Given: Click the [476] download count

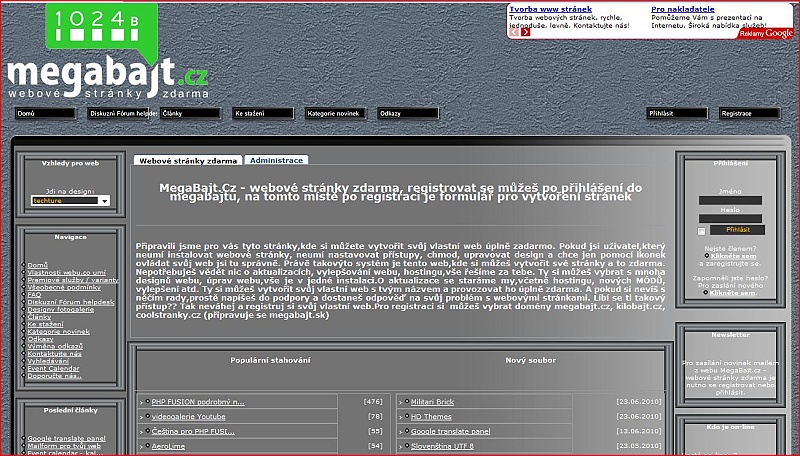Looking at the screenshot, I should click(x=373, y=402).
